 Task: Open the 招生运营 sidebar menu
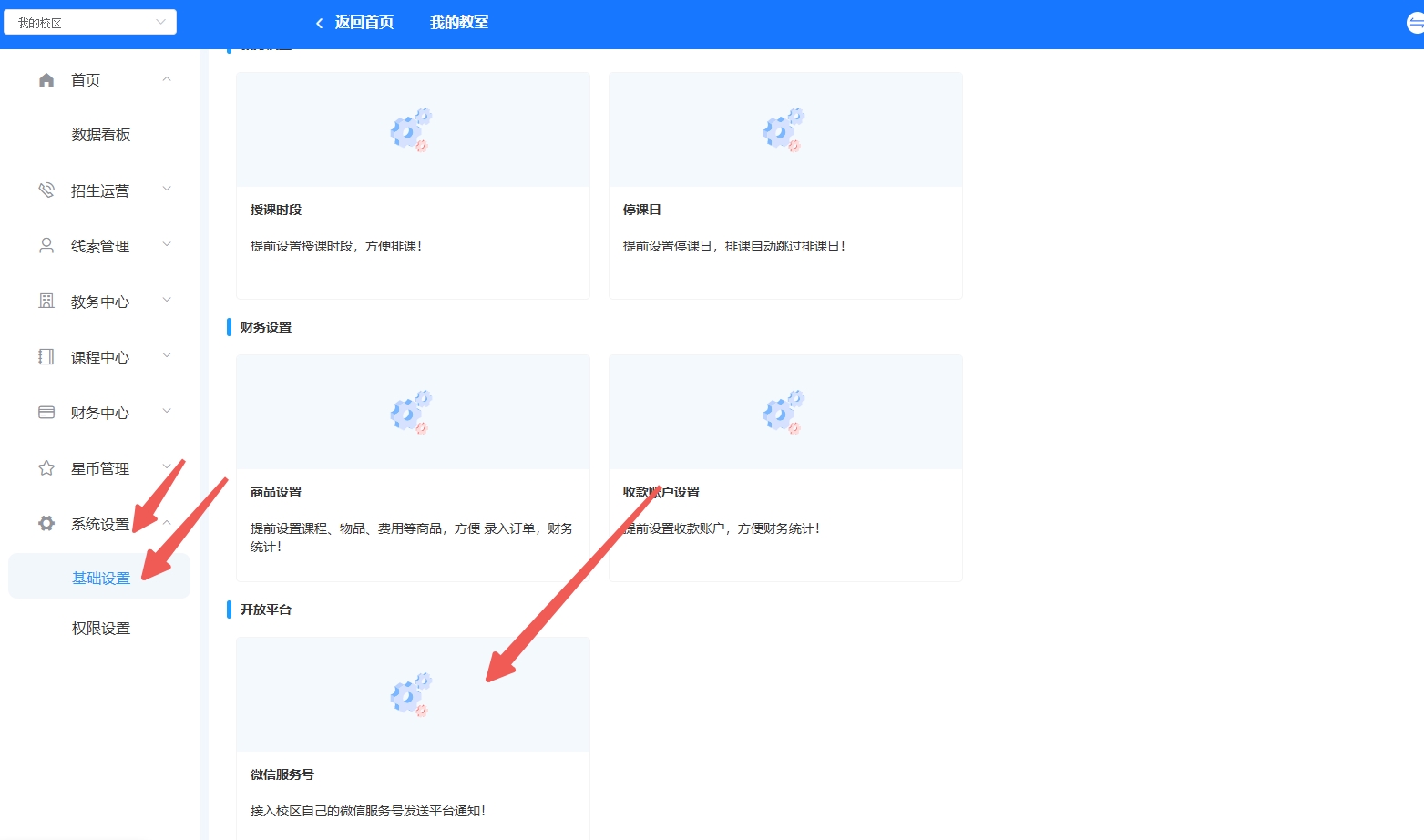(x=99, y=190)
